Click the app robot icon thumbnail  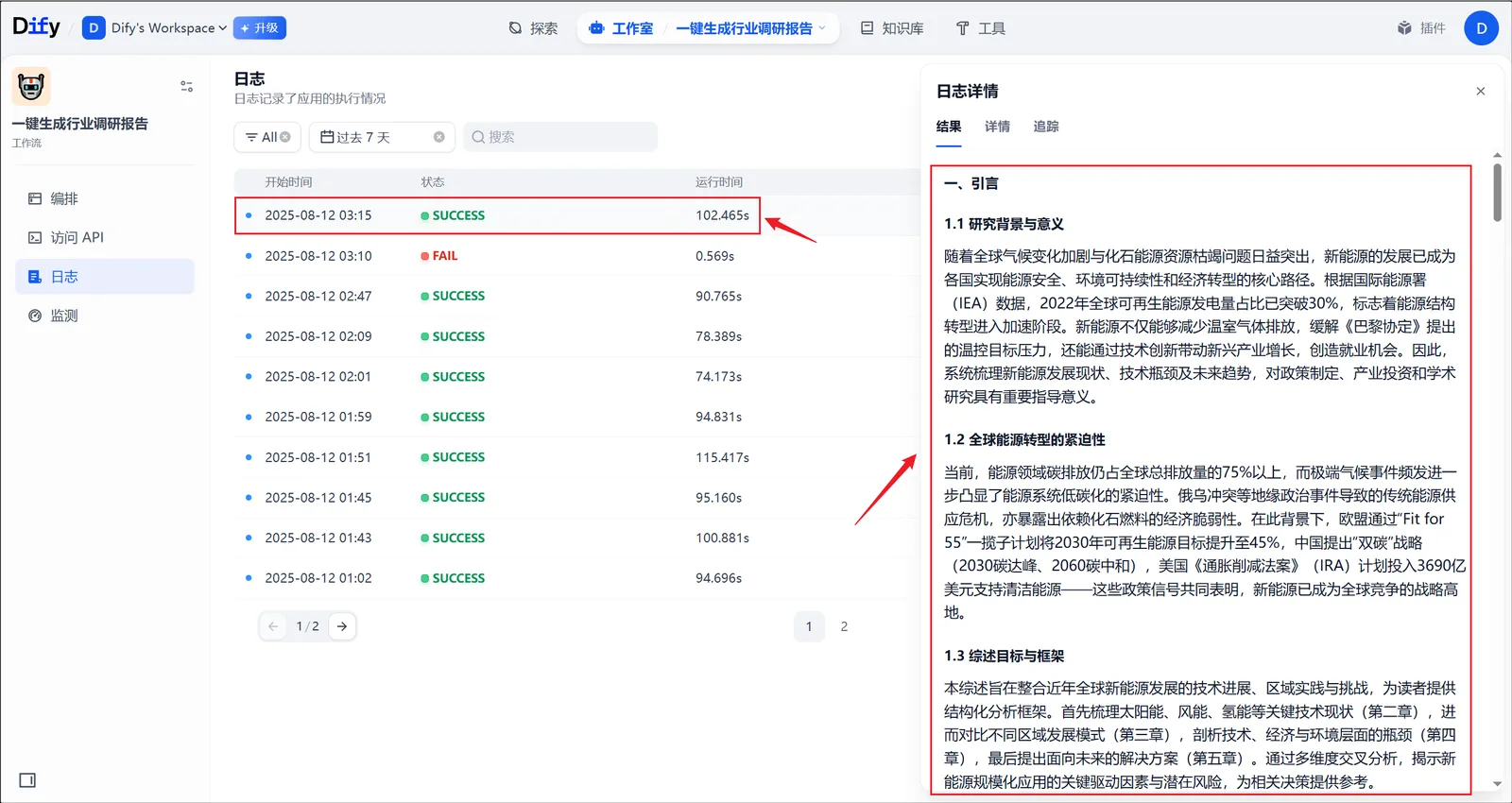(x=31, y=86)
